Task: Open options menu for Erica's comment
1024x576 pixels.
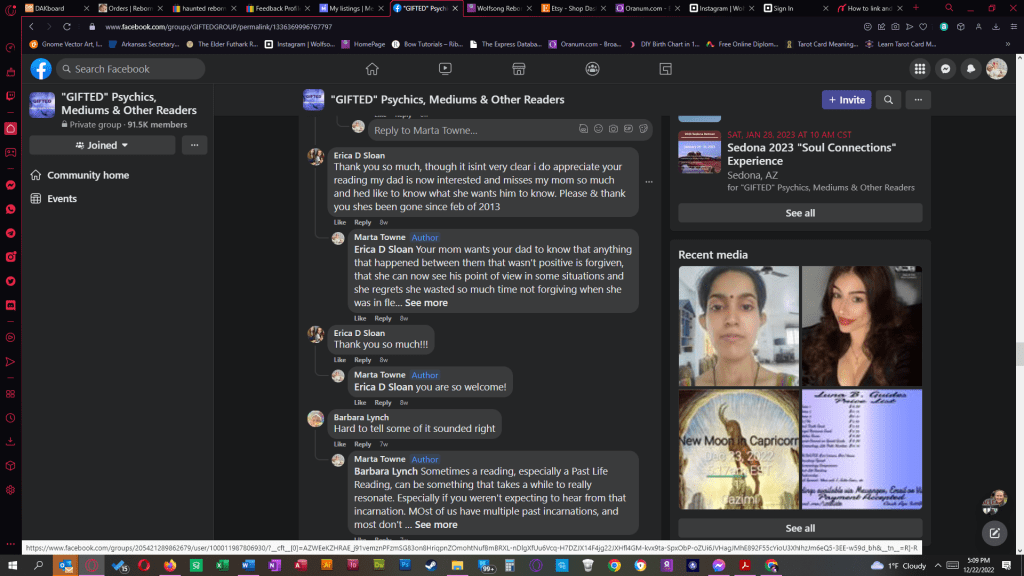Action: click(649, 182)
